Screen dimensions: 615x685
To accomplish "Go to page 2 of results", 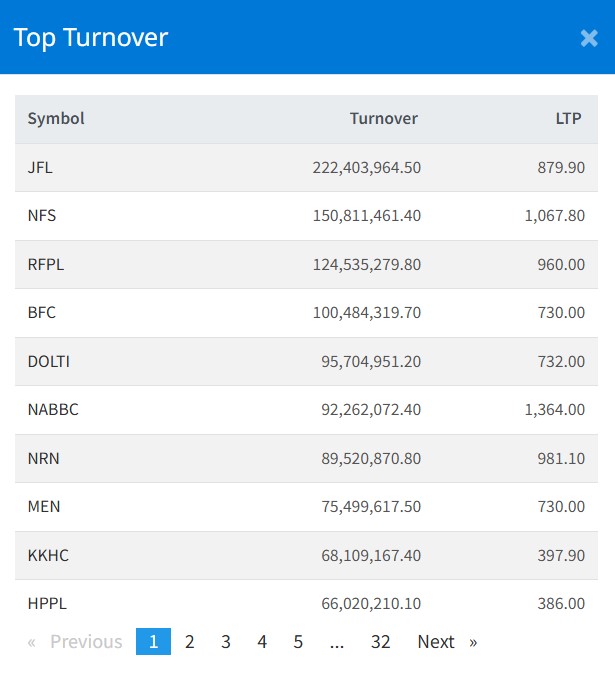I will (x=189, y=642).
